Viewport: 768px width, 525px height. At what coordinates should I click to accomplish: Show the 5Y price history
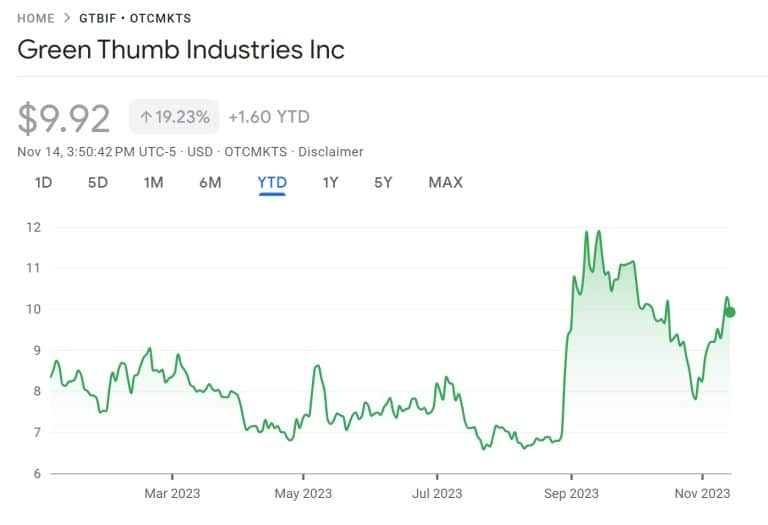point(383,183)
